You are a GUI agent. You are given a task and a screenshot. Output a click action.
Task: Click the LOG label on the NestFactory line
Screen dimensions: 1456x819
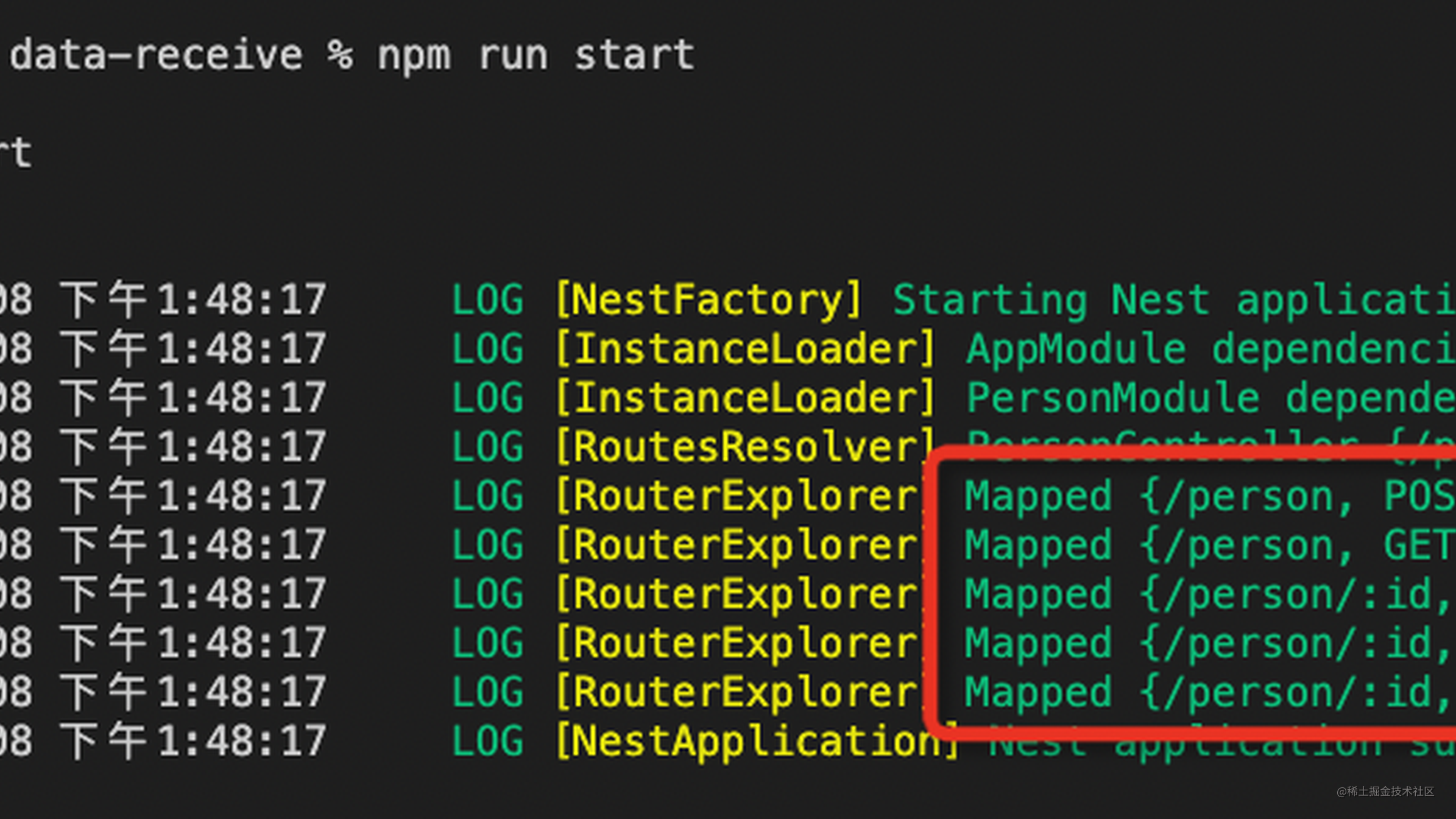point(487,300)
